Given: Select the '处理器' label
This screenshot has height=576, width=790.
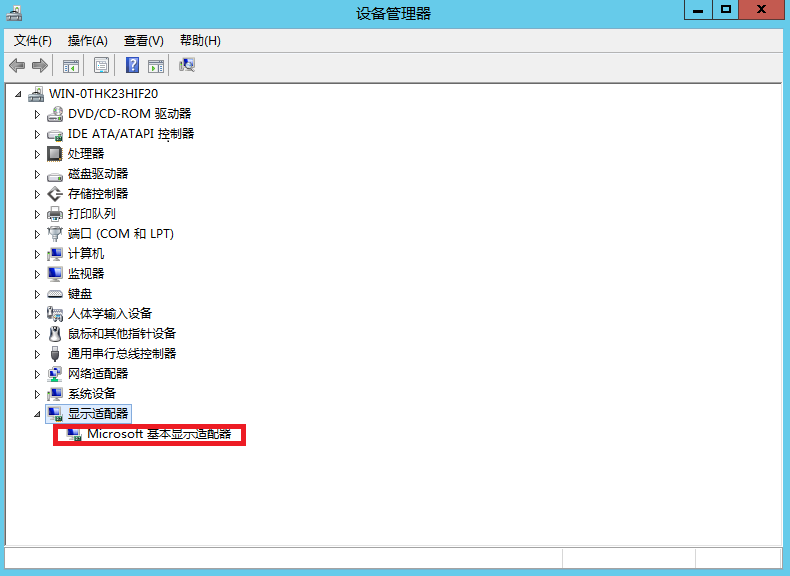Looking at the screenshot, I should (x=86, y=154).
